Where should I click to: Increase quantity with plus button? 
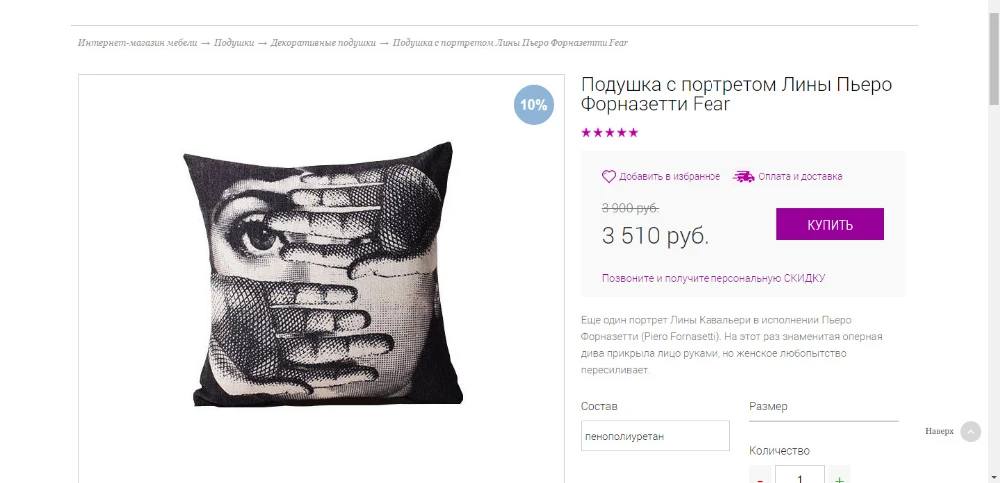point(839,477)
